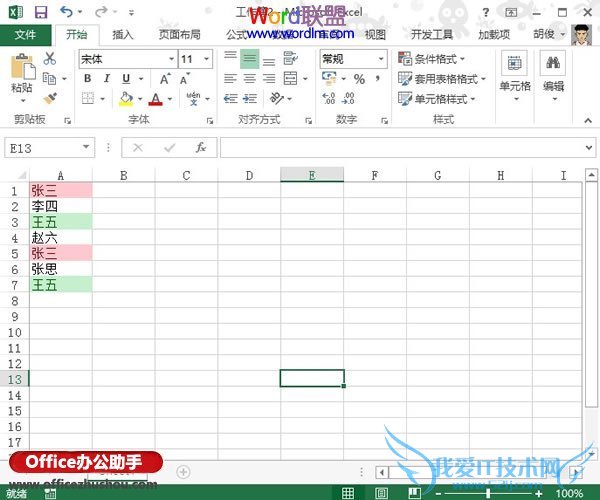Select cell A3 containing 王五
600x500 pixels.
[61, 222]
